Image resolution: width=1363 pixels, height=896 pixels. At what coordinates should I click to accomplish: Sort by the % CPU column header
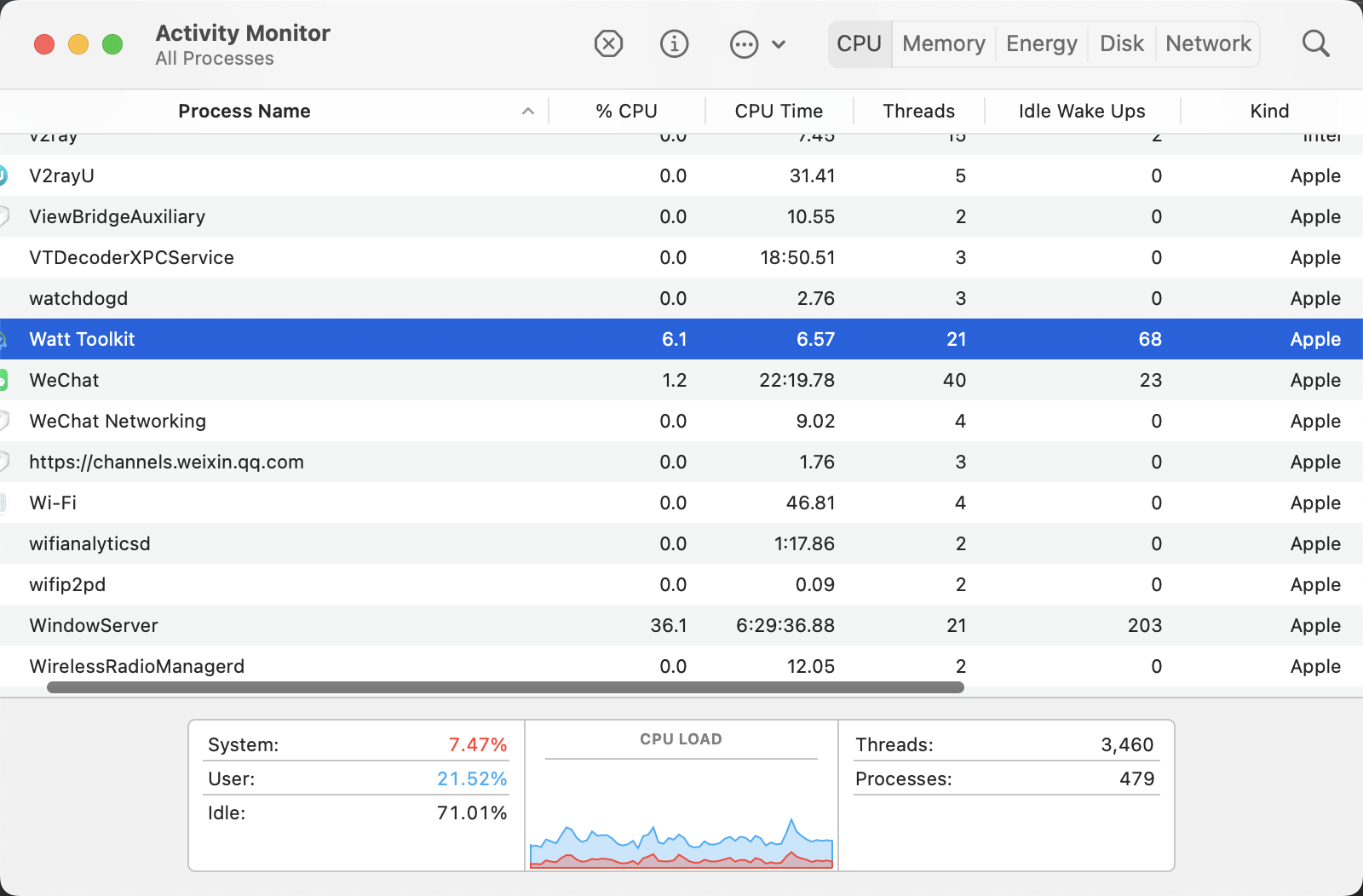(x=628, y=111)
